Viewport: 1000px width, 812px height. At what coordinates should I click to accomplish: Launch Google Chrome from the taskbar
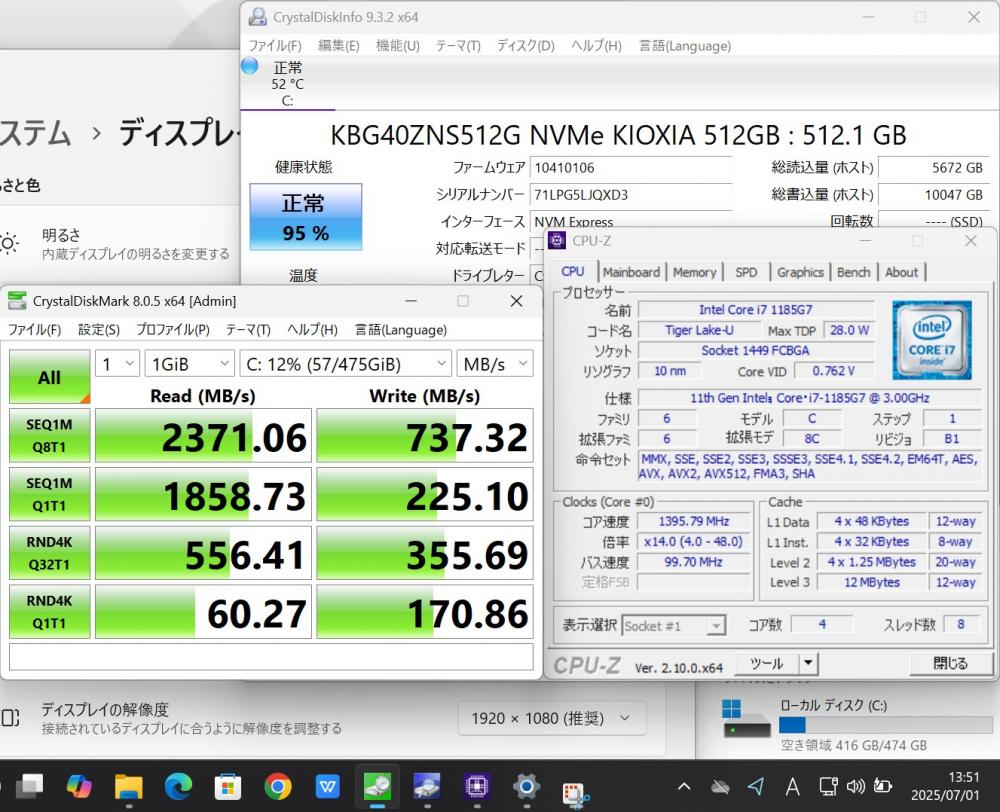click(x=277, y=786)
